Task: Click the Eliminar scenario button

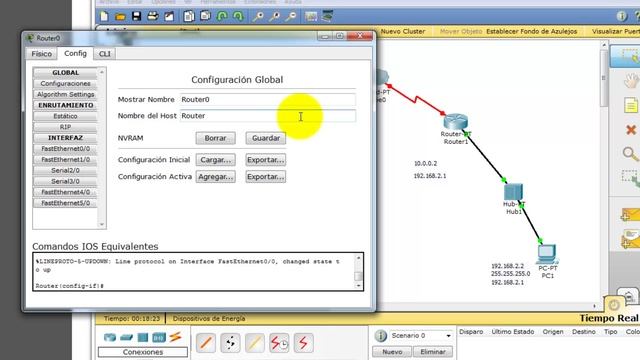Action: tap(433, 351)
